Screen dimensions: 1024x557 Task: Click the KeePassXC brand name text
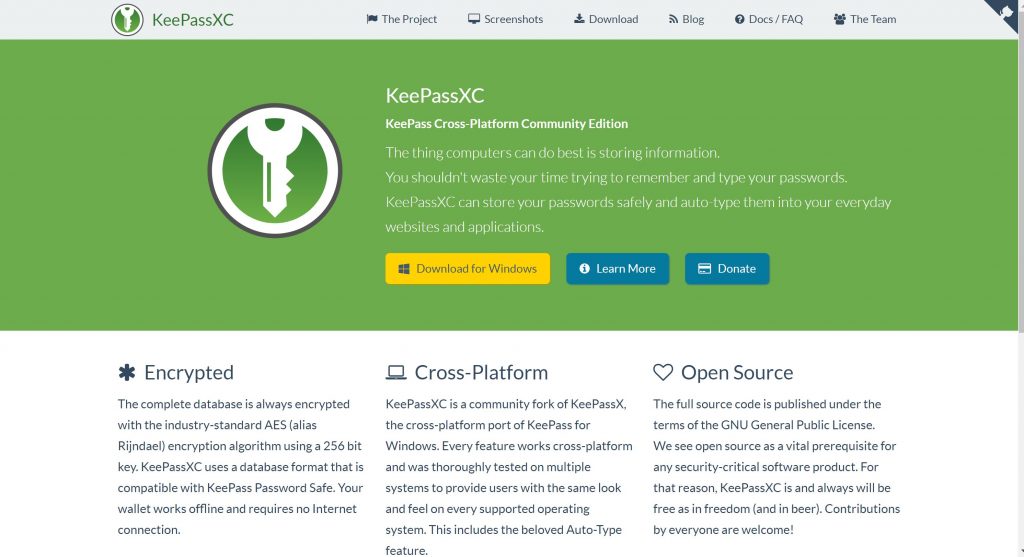193,20
